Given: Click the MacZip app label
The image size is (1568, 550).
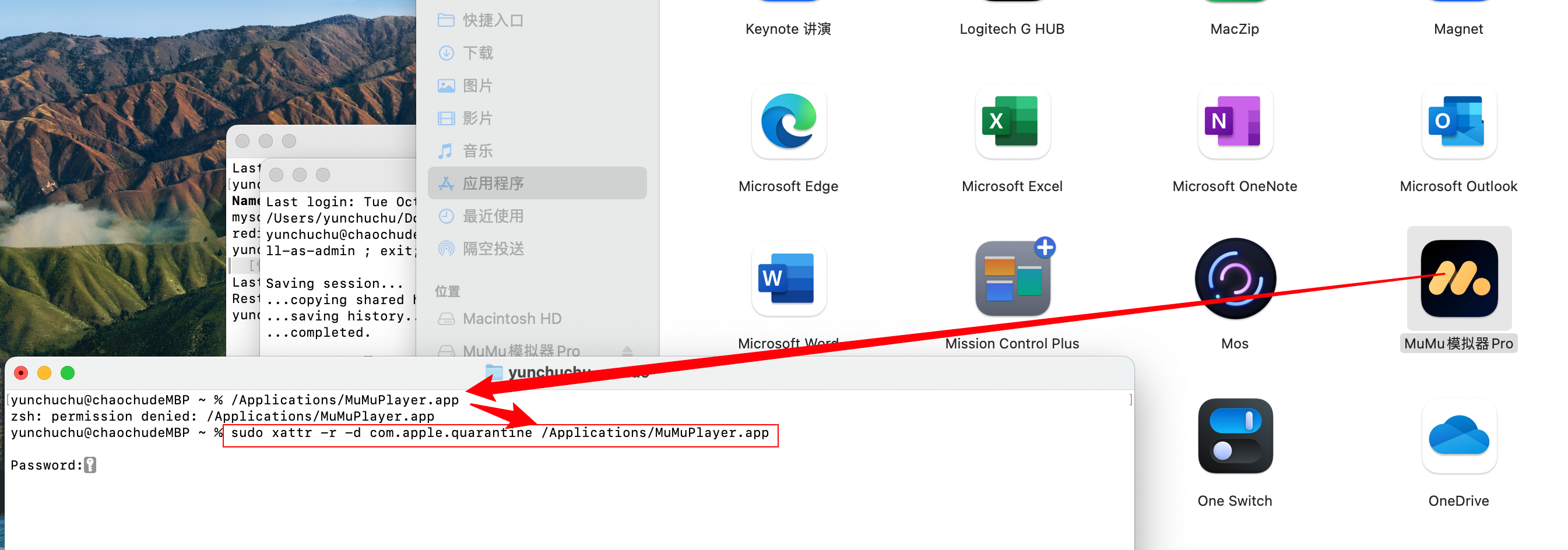Looking at the screenshot, I should point(1235,29).
